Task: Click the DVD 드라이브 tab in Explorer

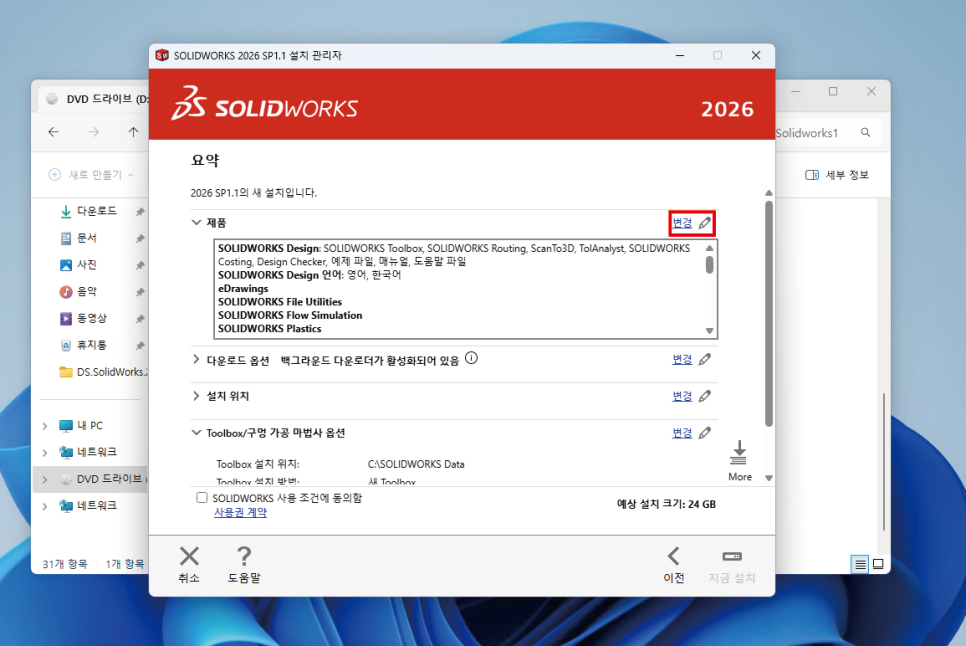Action: coord(96,99)
